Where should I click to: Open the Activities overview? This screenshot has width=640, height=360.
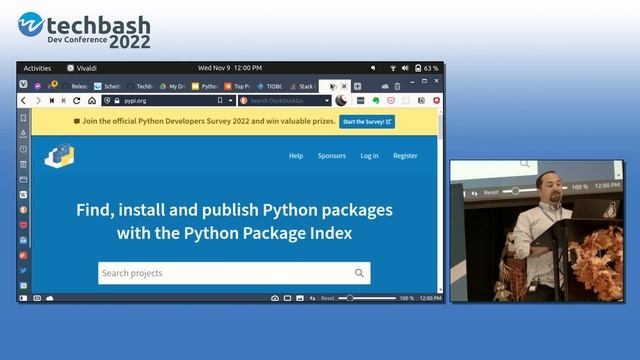37,68
